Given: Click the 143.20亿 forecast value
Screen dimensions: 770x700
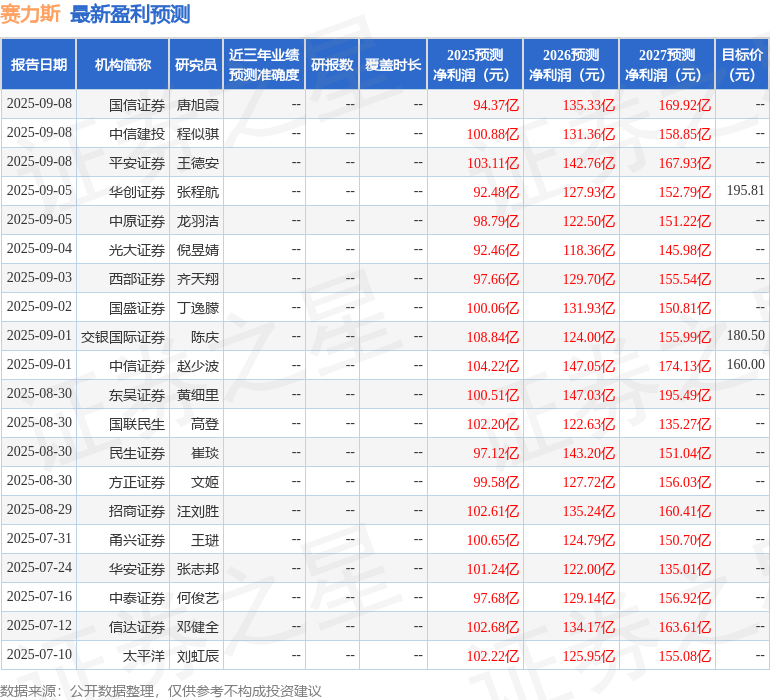Looking at the screenshot, I should pos(589,453).
